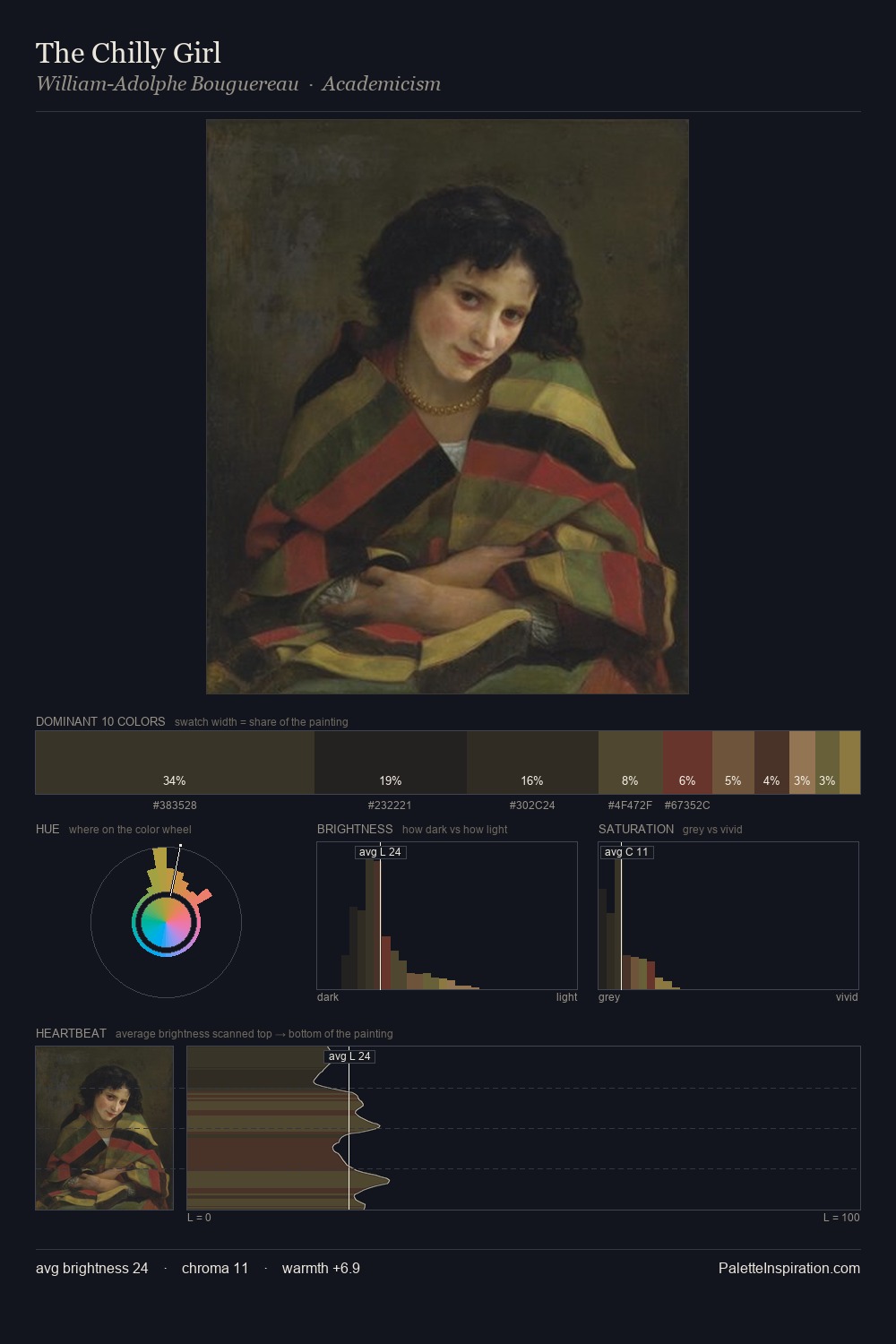
Task: Click the 'vivid' saturation axis label
Action: (x=847, y=997)
